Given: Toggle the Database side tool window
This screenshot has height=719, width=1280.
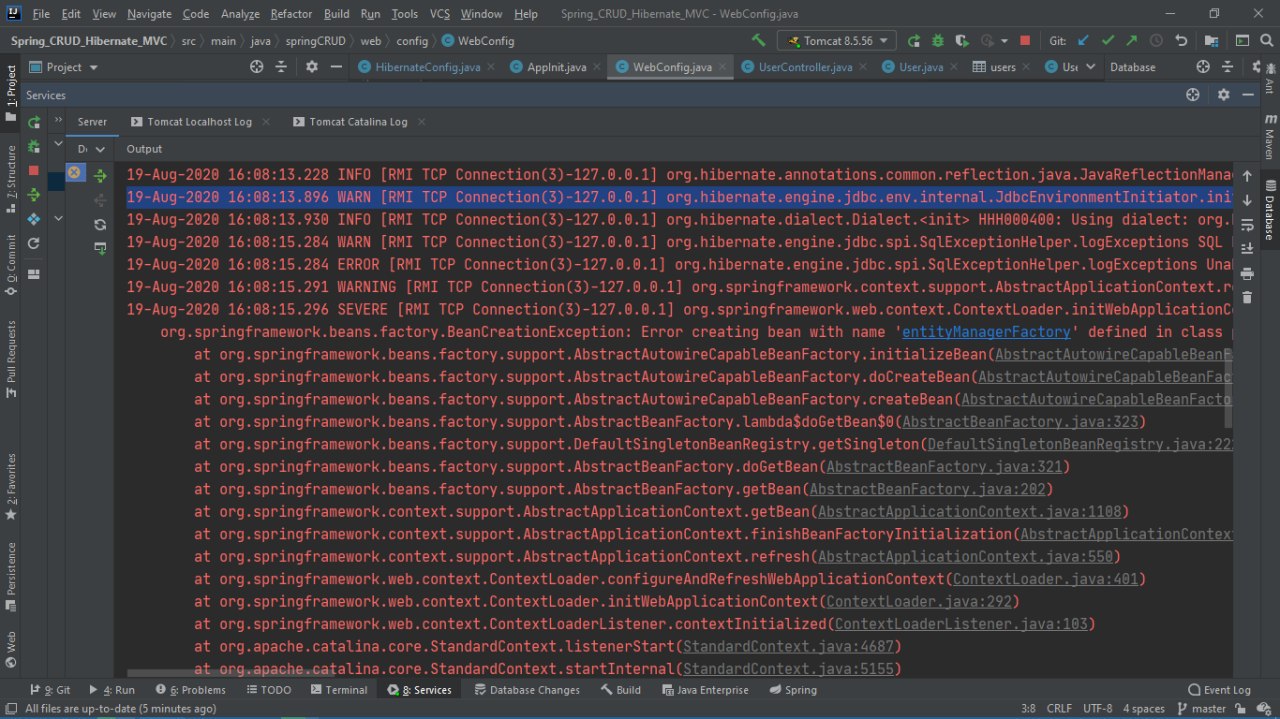Looking at the screenshot, I should 1270,210.
